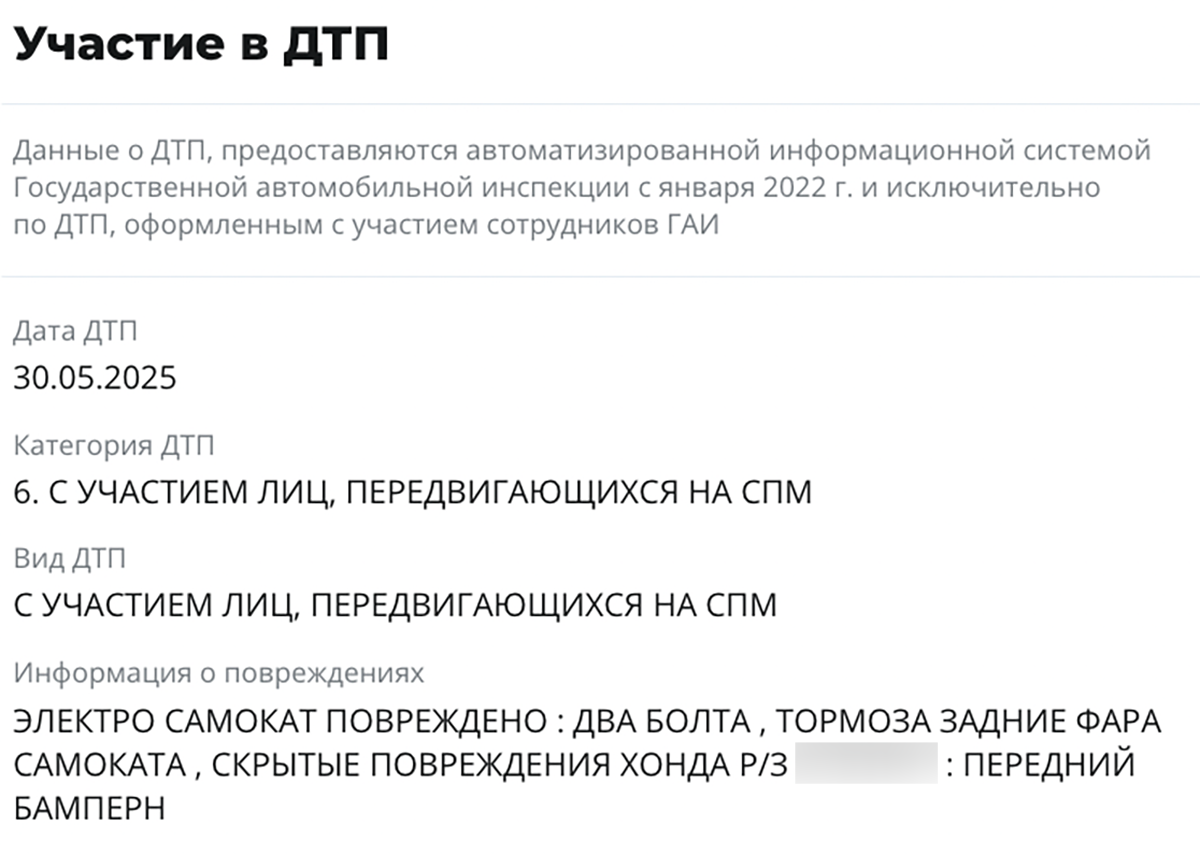The image size is (1200, 855).
Task: Click the "Дата ДТП" field label
Action: click(75, 330)
